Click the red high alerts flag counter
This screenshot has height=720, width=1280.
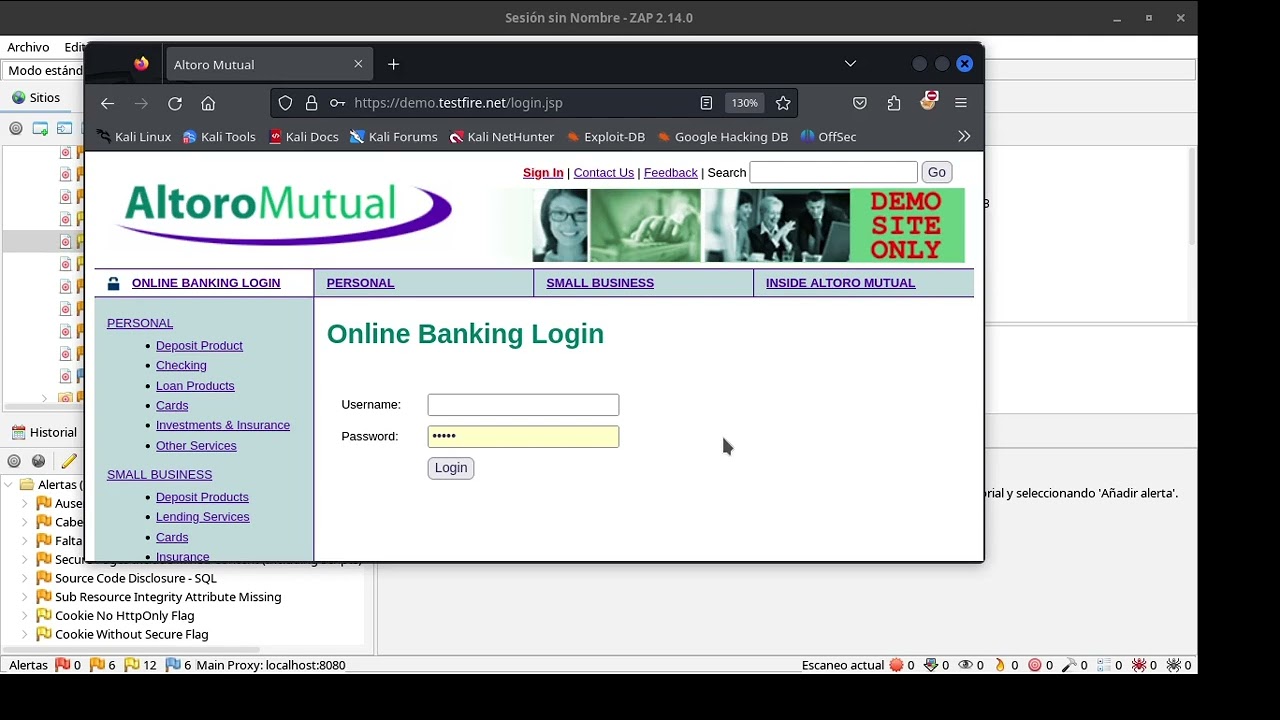(x=68, y=665)
